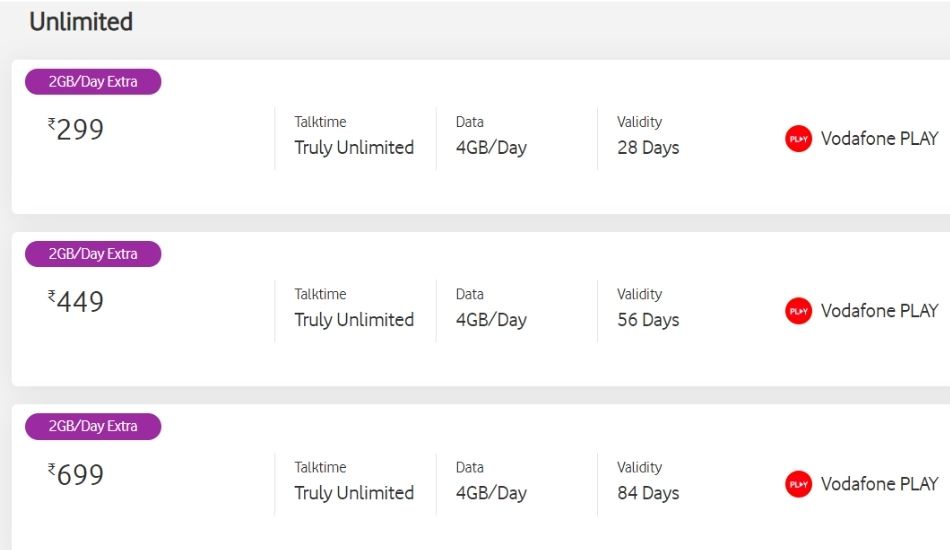Click 4GB/Day data on ₹699 plan
950x550 pixels.
491,493
